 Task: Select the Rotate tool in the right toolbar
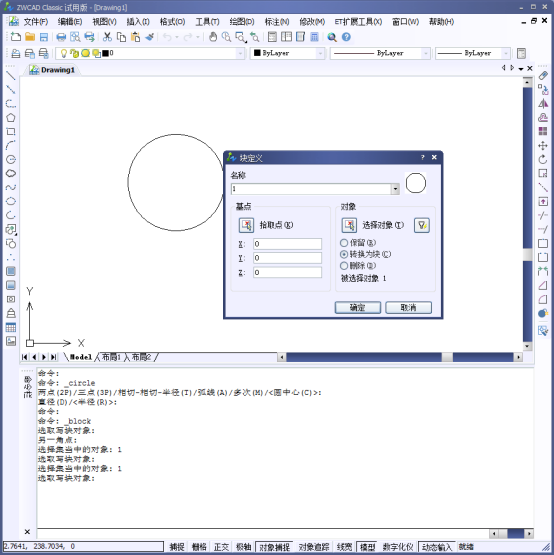pyautogui.click(x=543, y=159)
